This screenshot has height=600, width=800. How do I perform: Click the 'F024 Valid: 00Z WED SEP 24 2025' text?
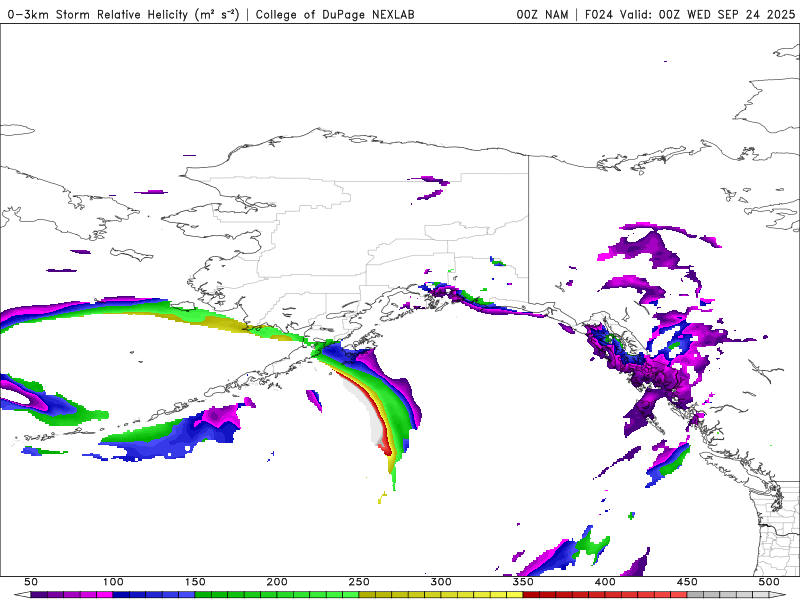690,14
